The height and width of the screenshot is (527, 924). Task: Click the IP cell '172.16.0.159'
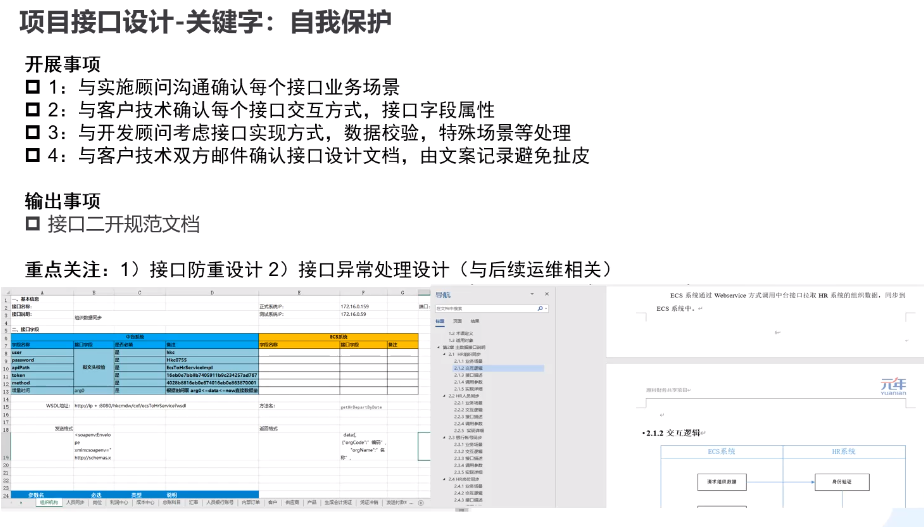(x=363, y=307)
